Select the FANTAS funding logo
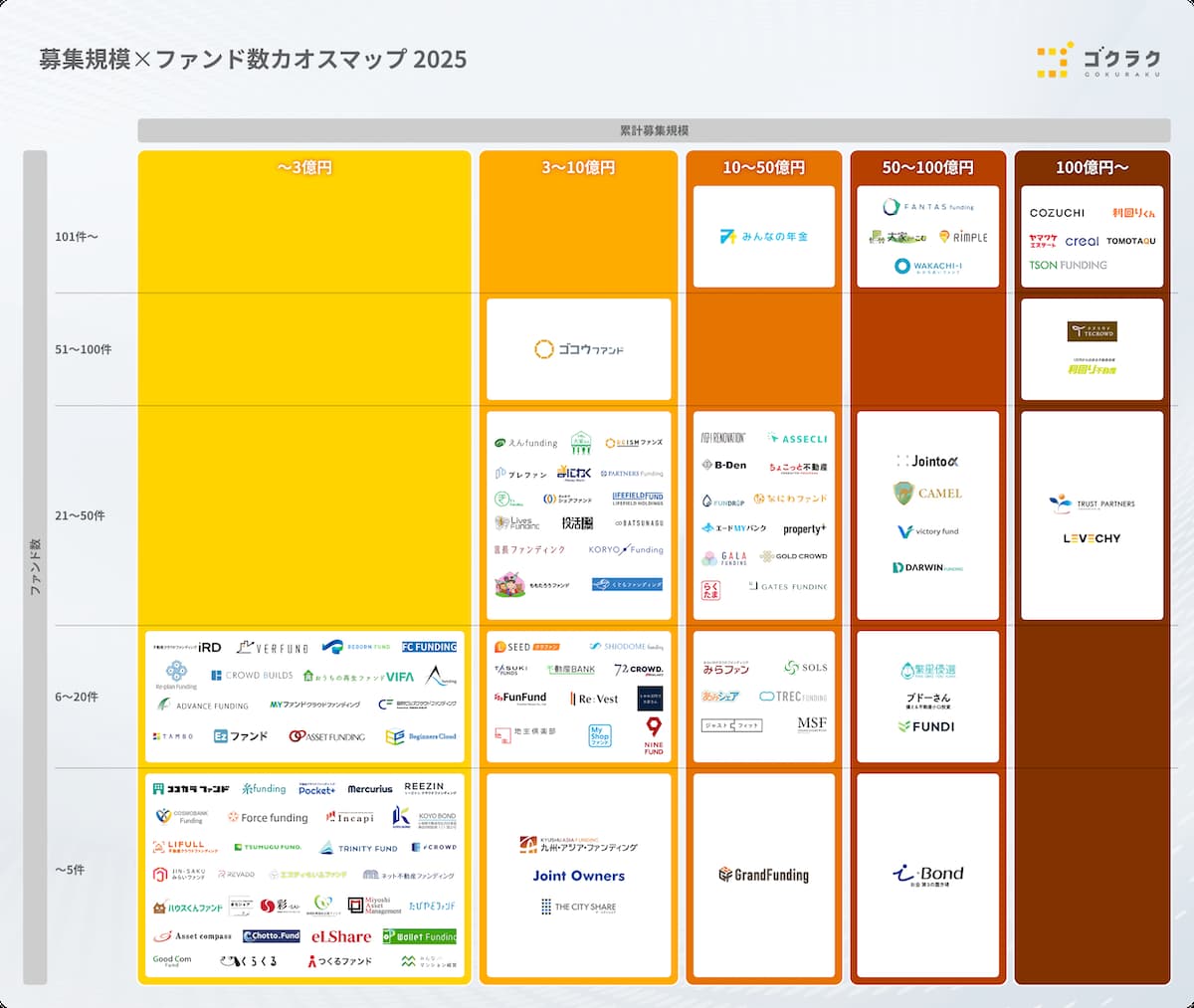The image size is (1194, 1008). pyautogui.click(x=928, y=207)
